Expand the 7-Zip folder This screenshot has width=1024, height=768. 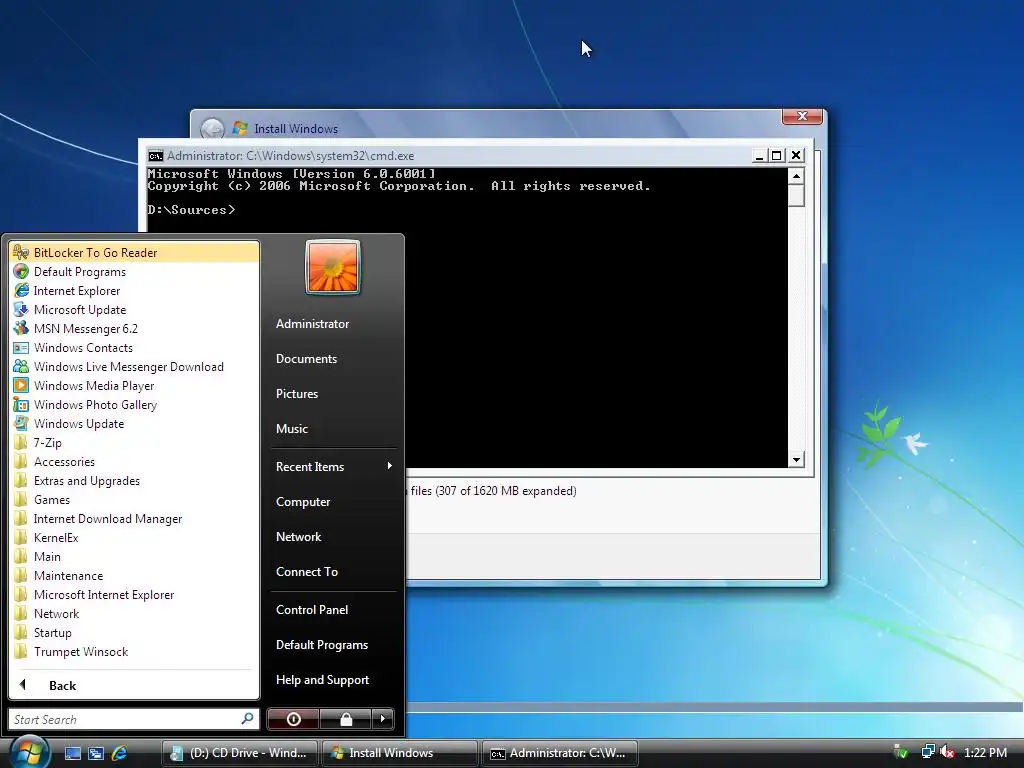coord(134,442)
